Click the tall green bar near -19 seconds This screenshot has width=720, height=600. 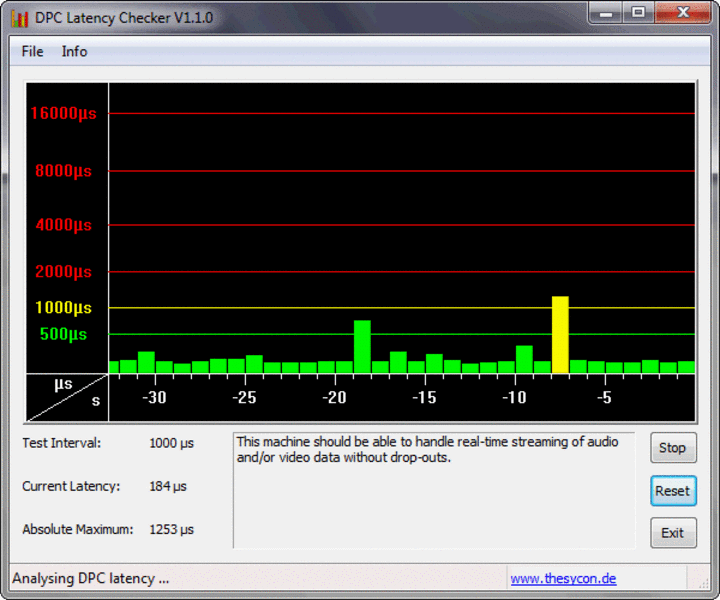pos(362,347)
